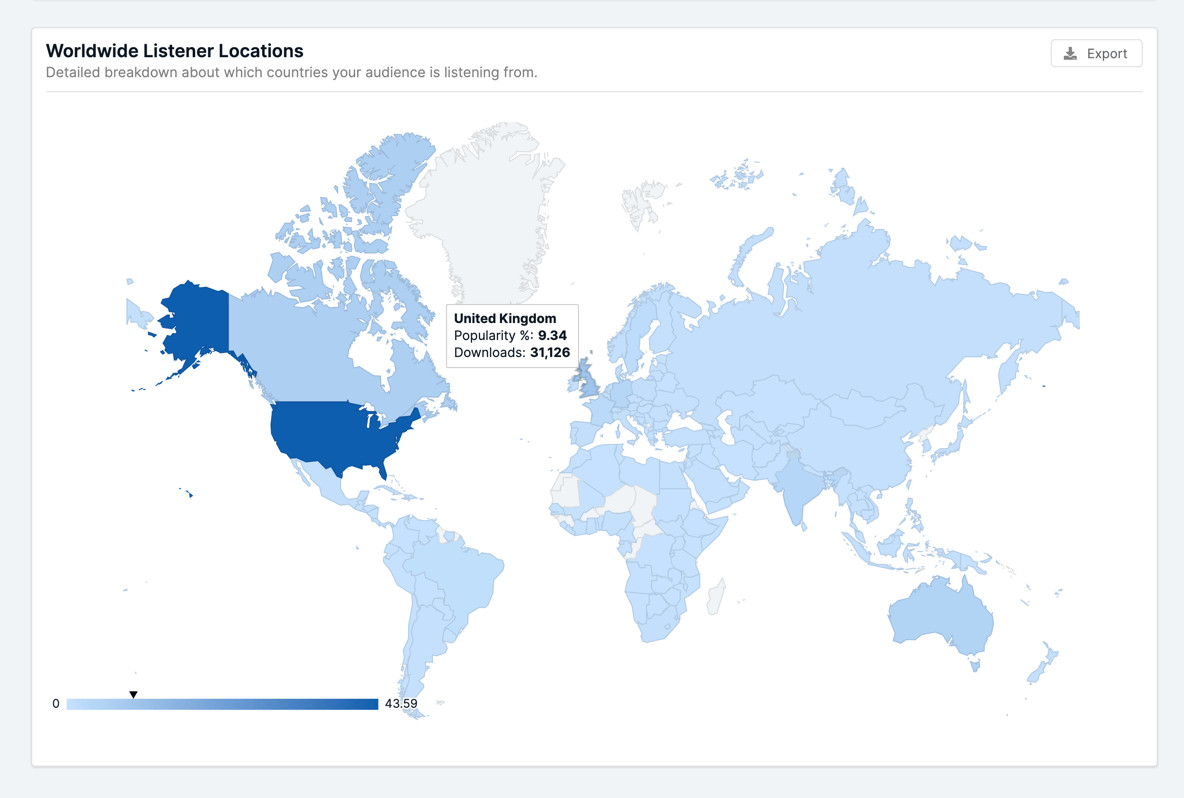Click the legend gradient color bar
The image size is (1184, 798).
point(225,703)
